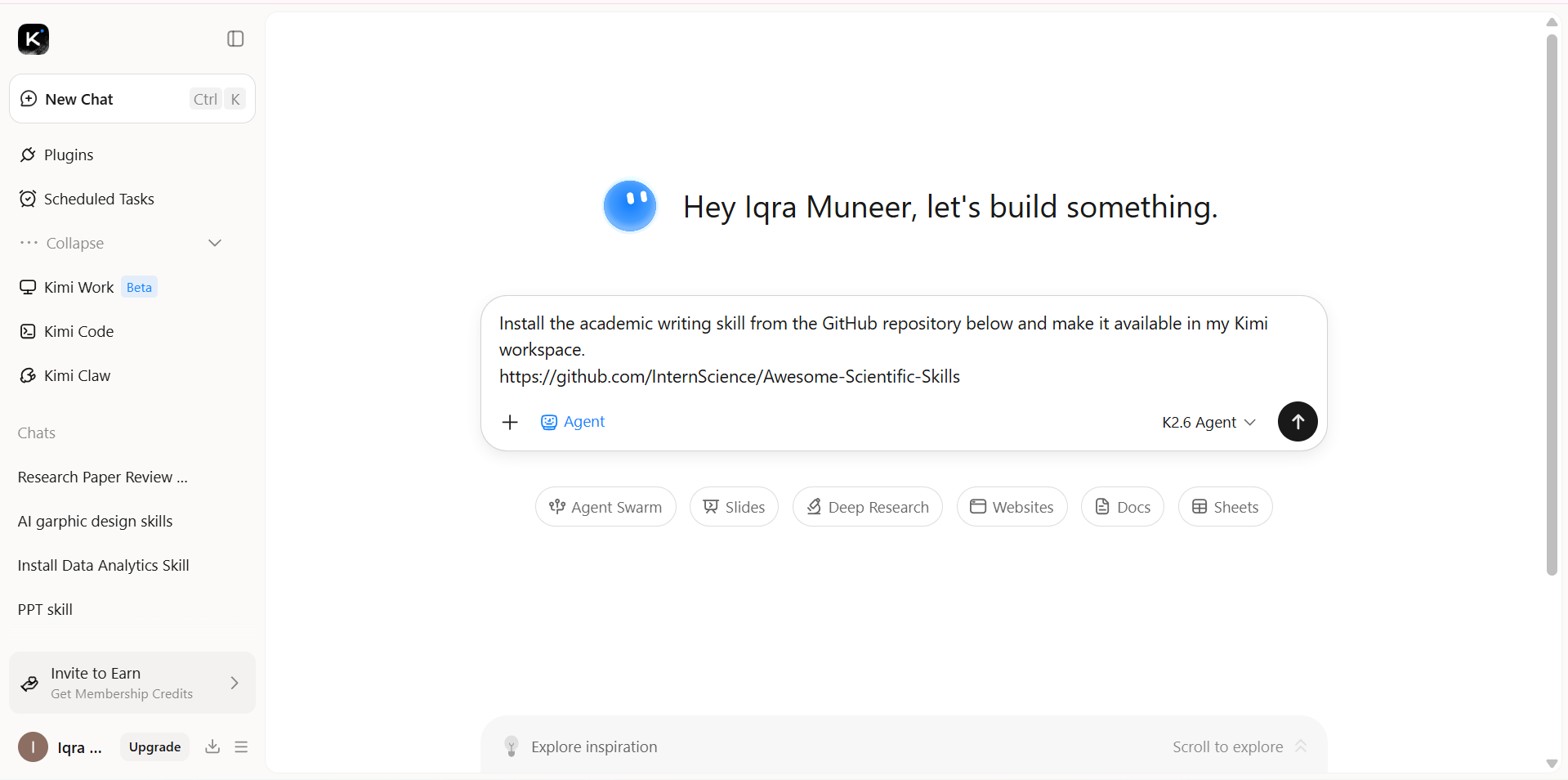1568x780 pixels.
Task: Click the Kimi logo icon
Action: pos(34,38)
